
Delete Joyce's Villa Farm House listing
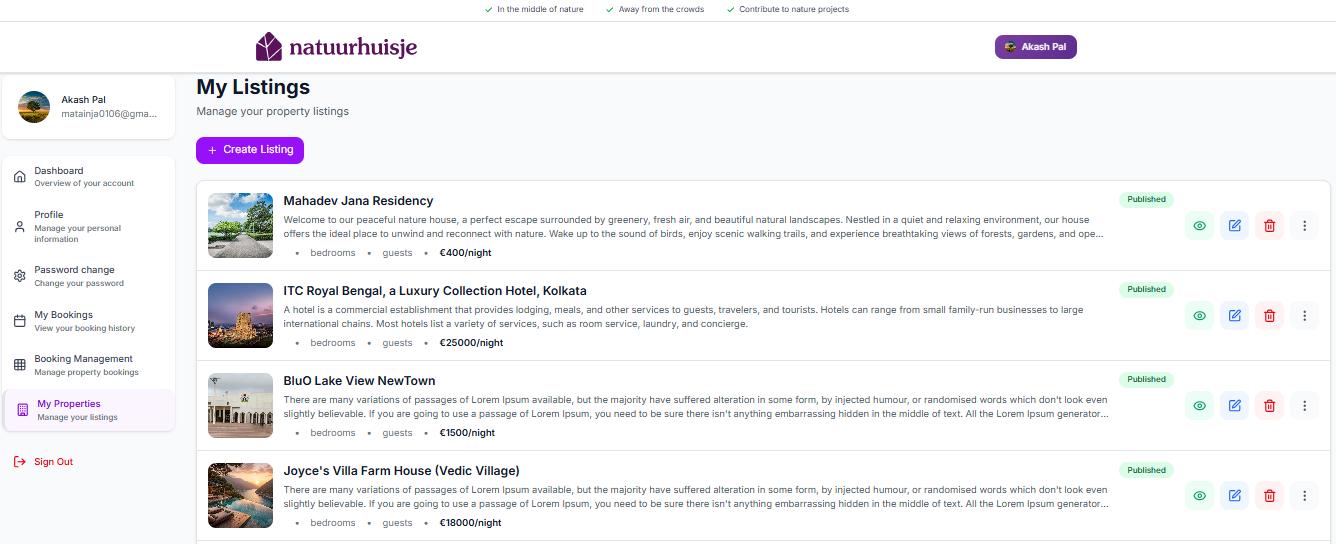click(x=1269, y=496)
